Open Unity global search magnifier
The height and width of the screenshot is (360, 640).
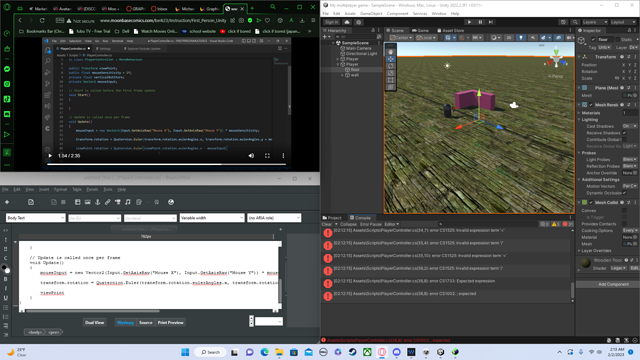click(x=575, y=22)
